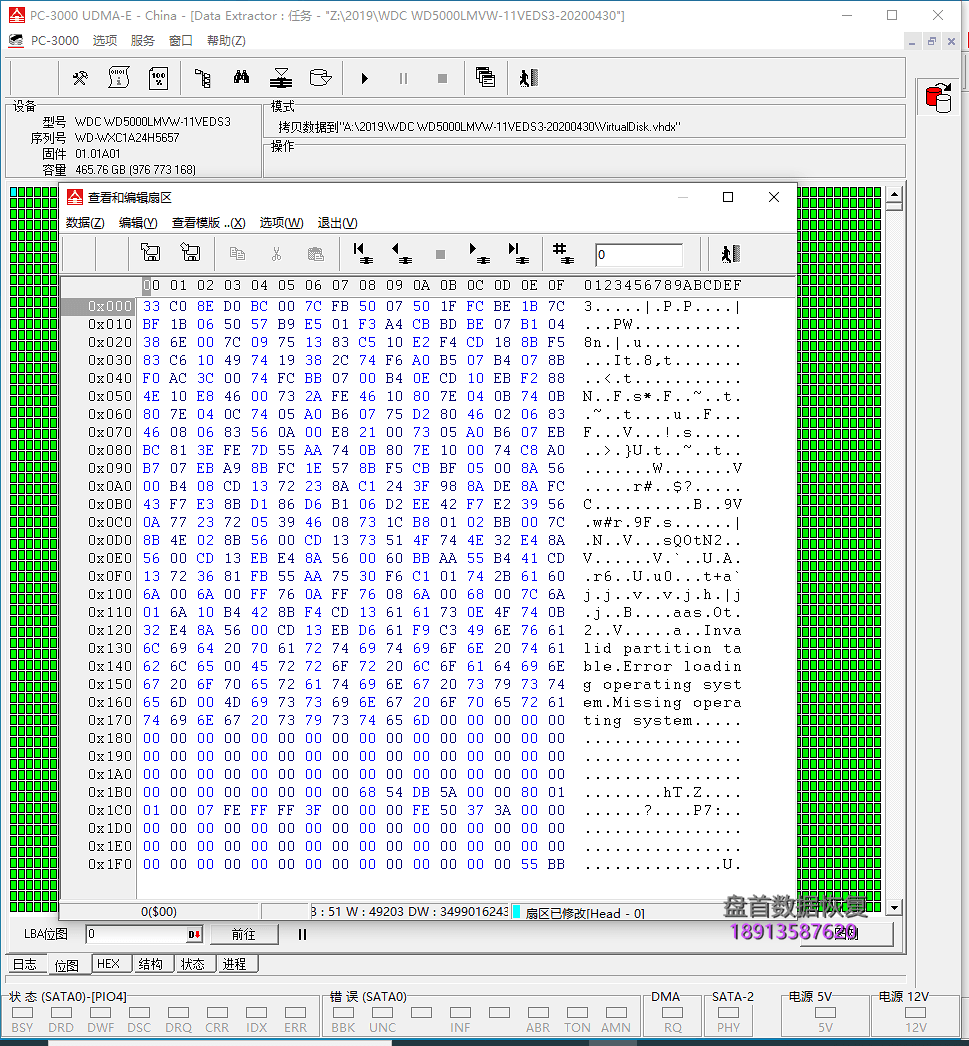Click the greyed stop button in main toolbar
Screen dimensions: 969x1046
click(x=442, y=79)
